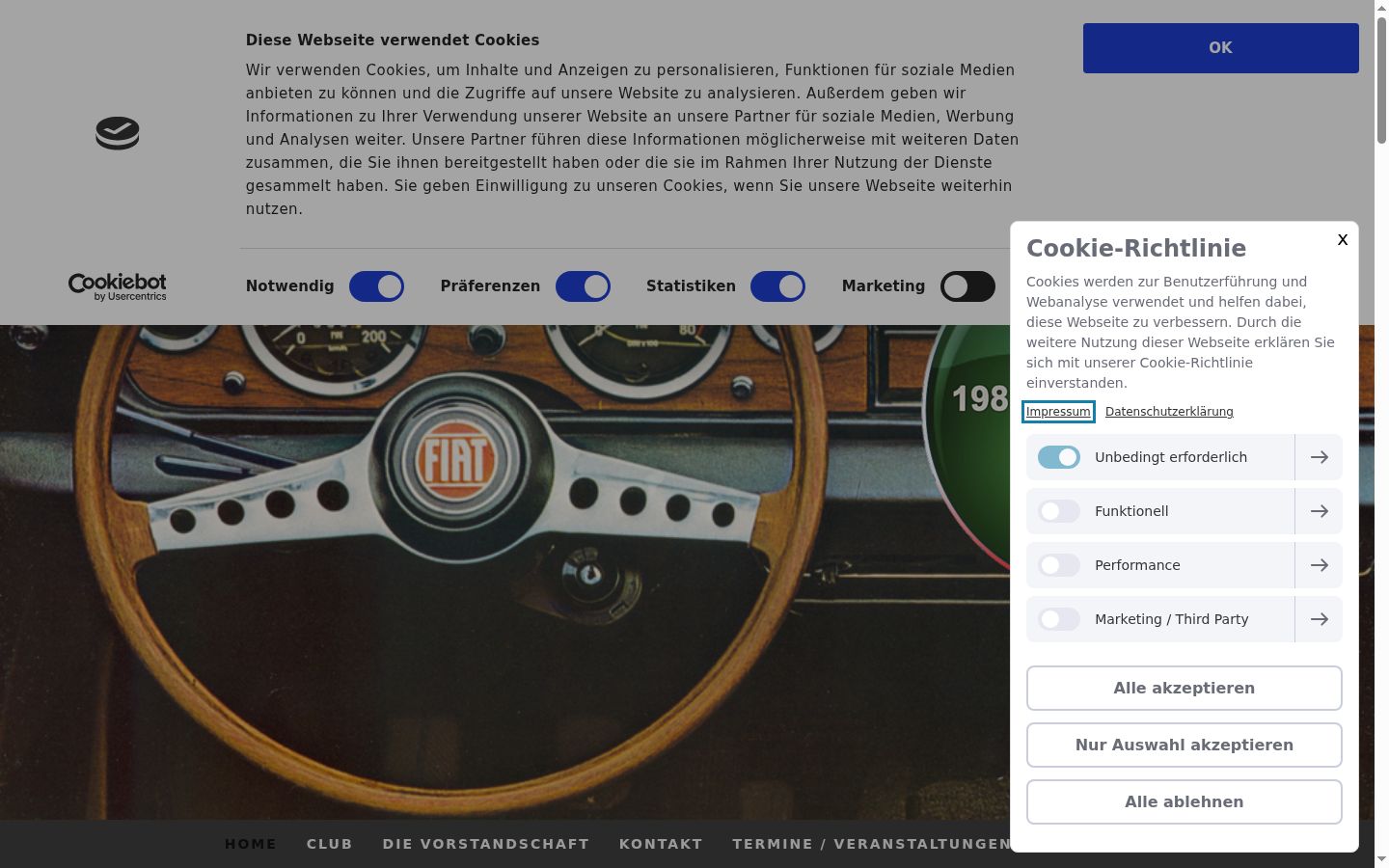The width and height of the screenshot is (1389, 868).
Task: Click the scrollbar down arrow
Action: point(1381,859)
